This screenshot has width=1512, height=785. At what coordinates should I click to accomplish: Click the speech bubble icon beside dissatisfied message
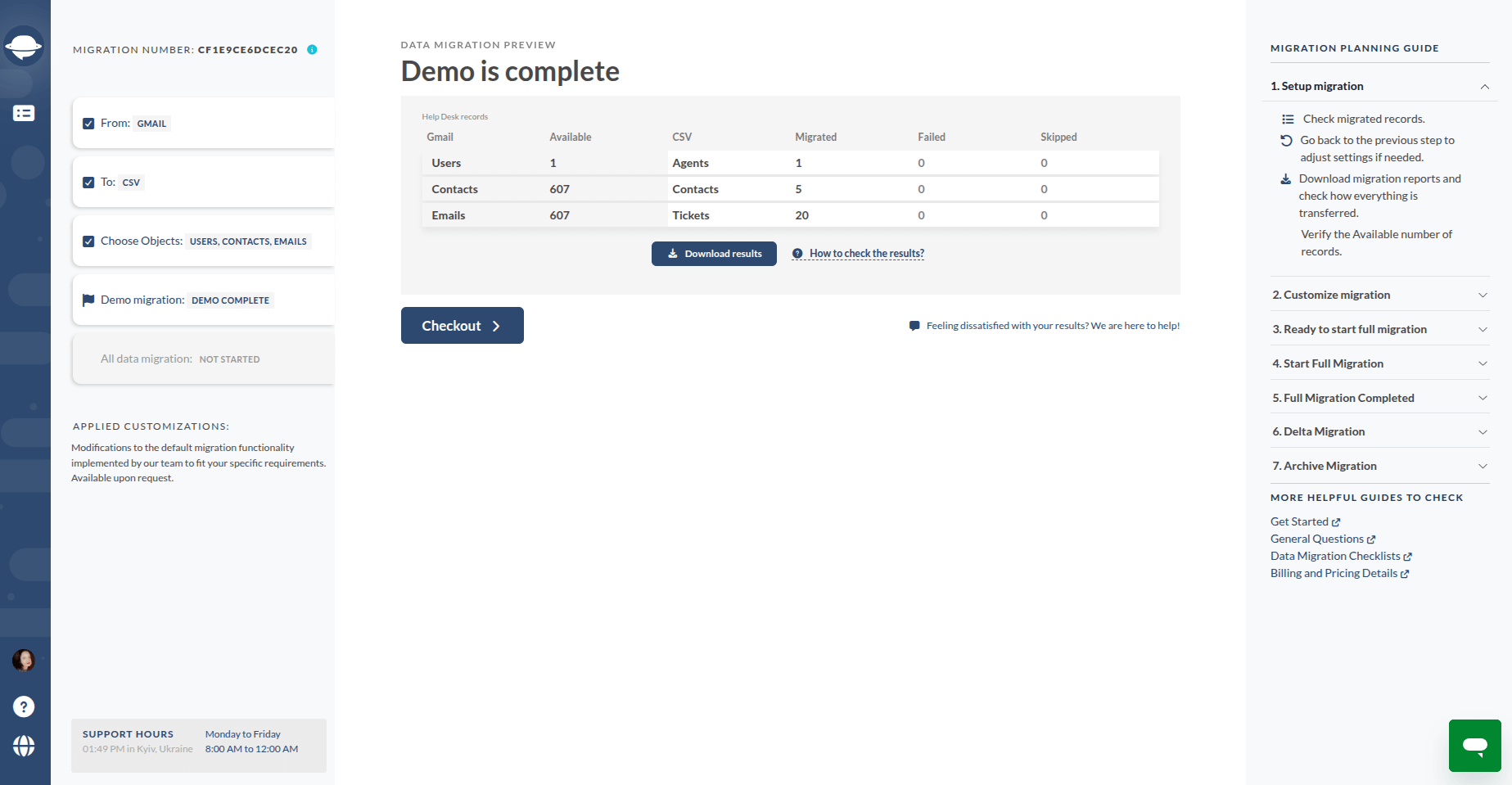click(x=913, y=325)
